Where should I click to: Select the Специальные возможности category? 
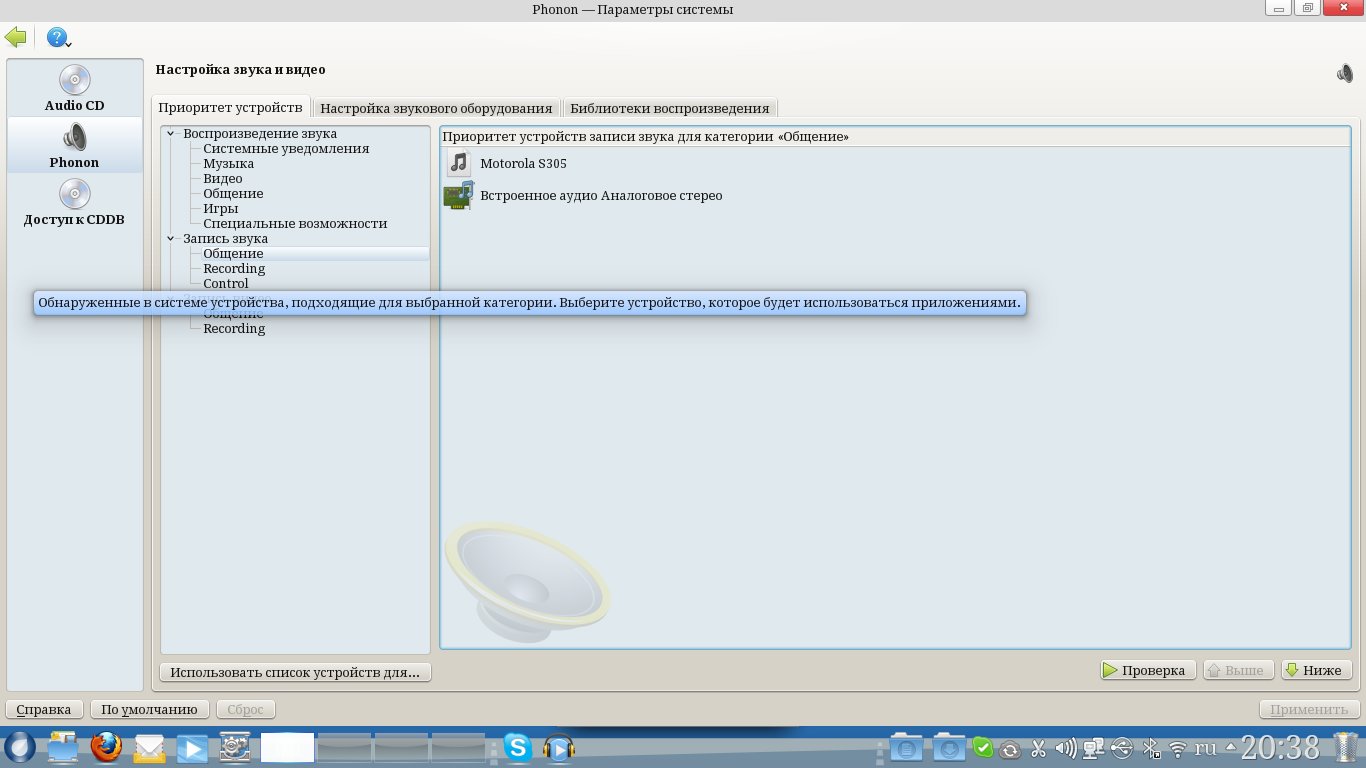(x=295, y=223)
